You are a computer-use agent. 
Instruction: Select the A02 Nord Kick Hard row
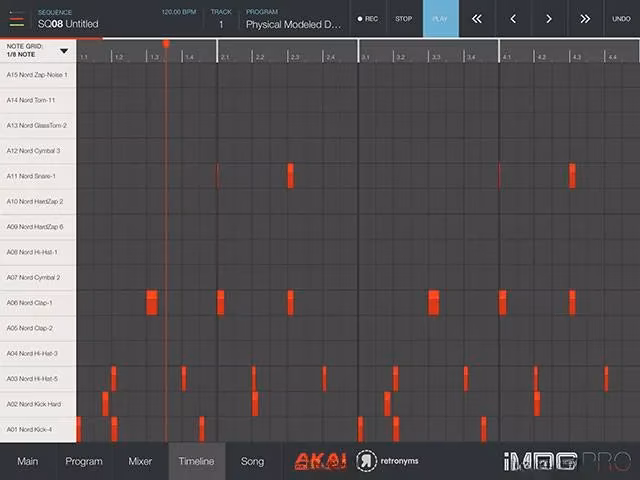click(x=38, y=404)
